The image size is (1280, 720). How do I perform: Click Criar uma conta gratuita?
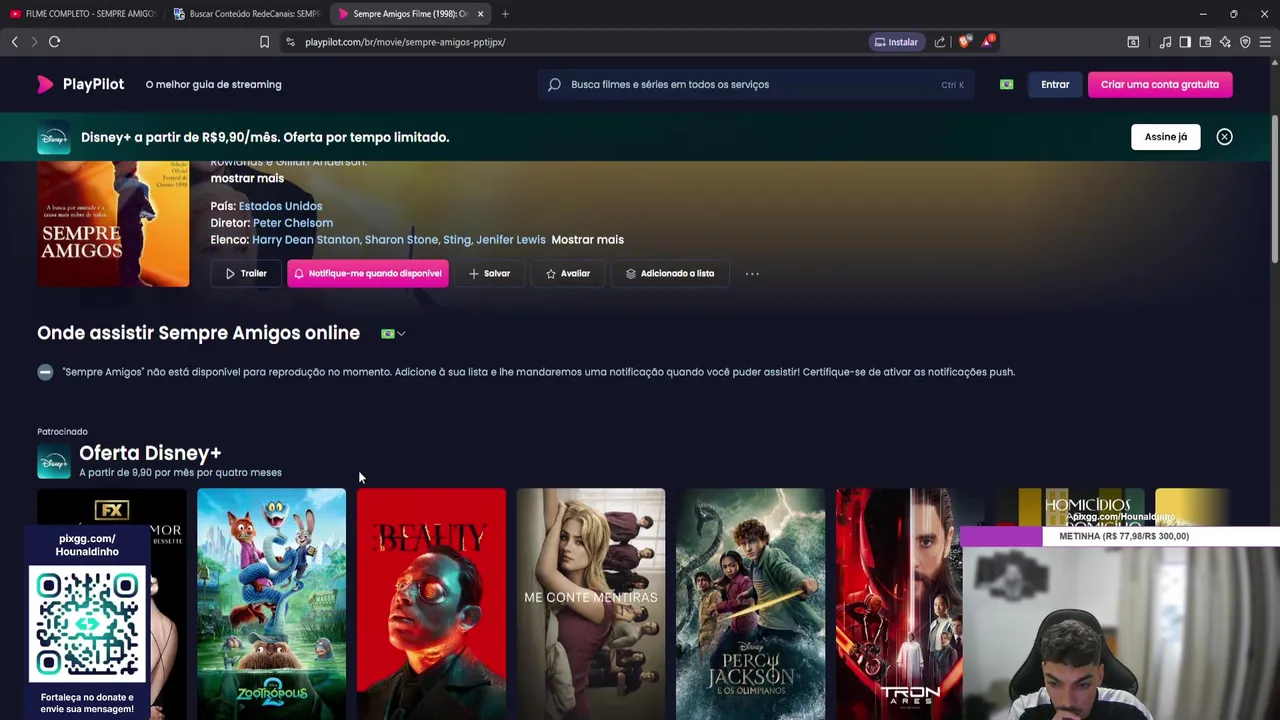coord(1160,85)
